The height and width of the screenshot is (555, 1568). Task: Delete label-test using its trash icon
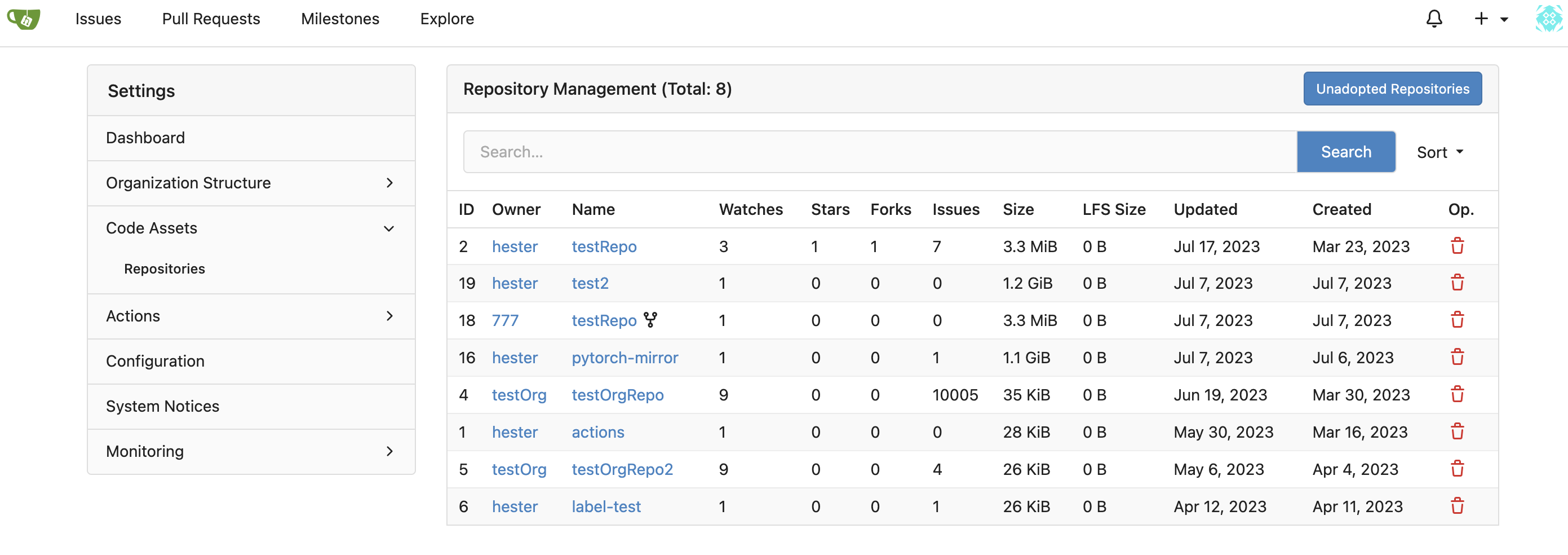(x=1457, y=506)
